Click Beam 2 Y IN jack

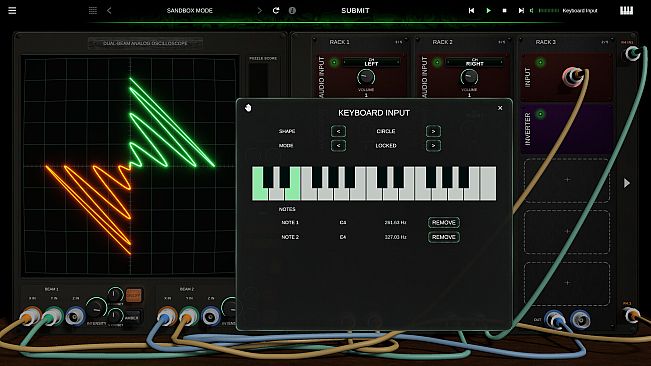189,317
